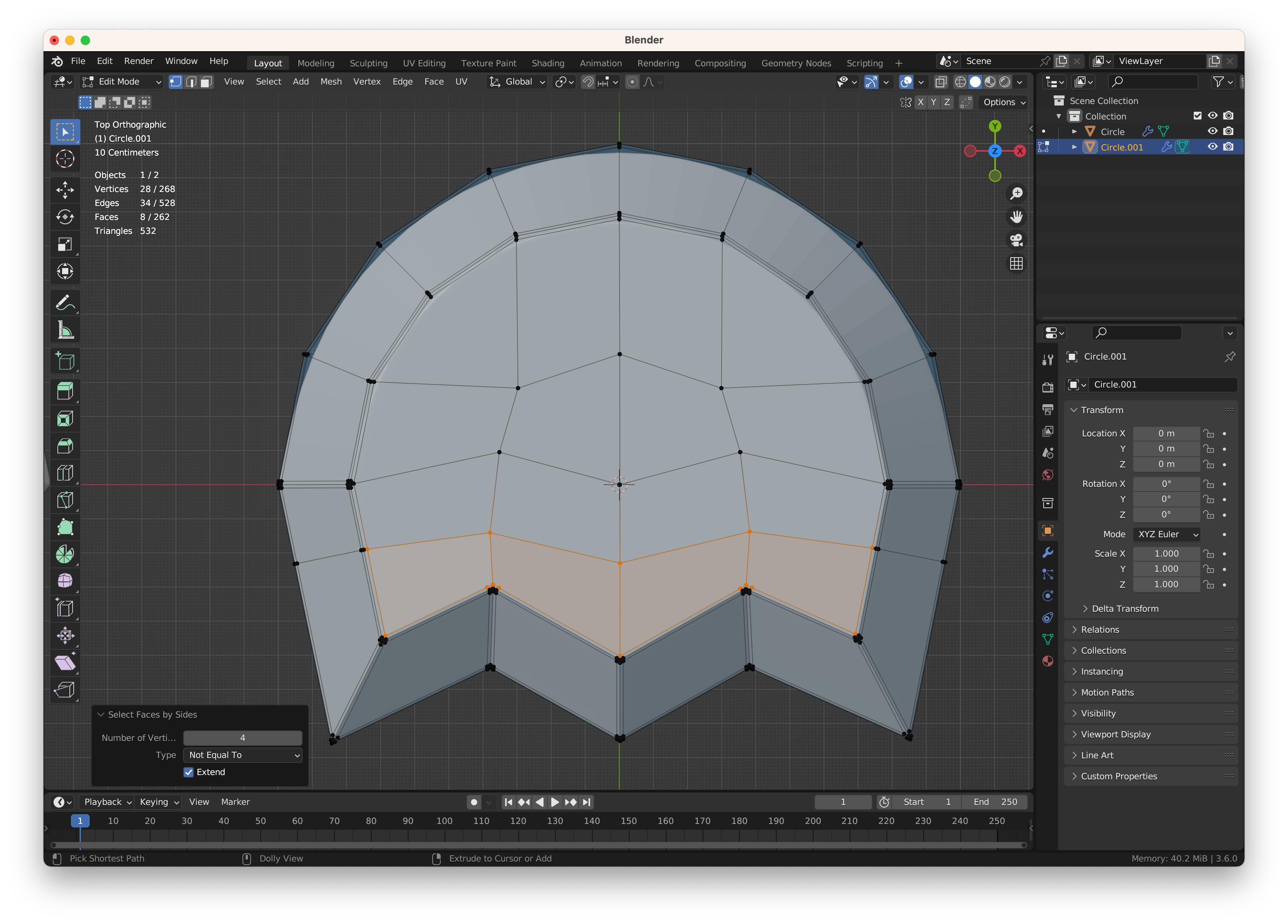
Task: Activate the Scale tool
Action: point(65,244)
